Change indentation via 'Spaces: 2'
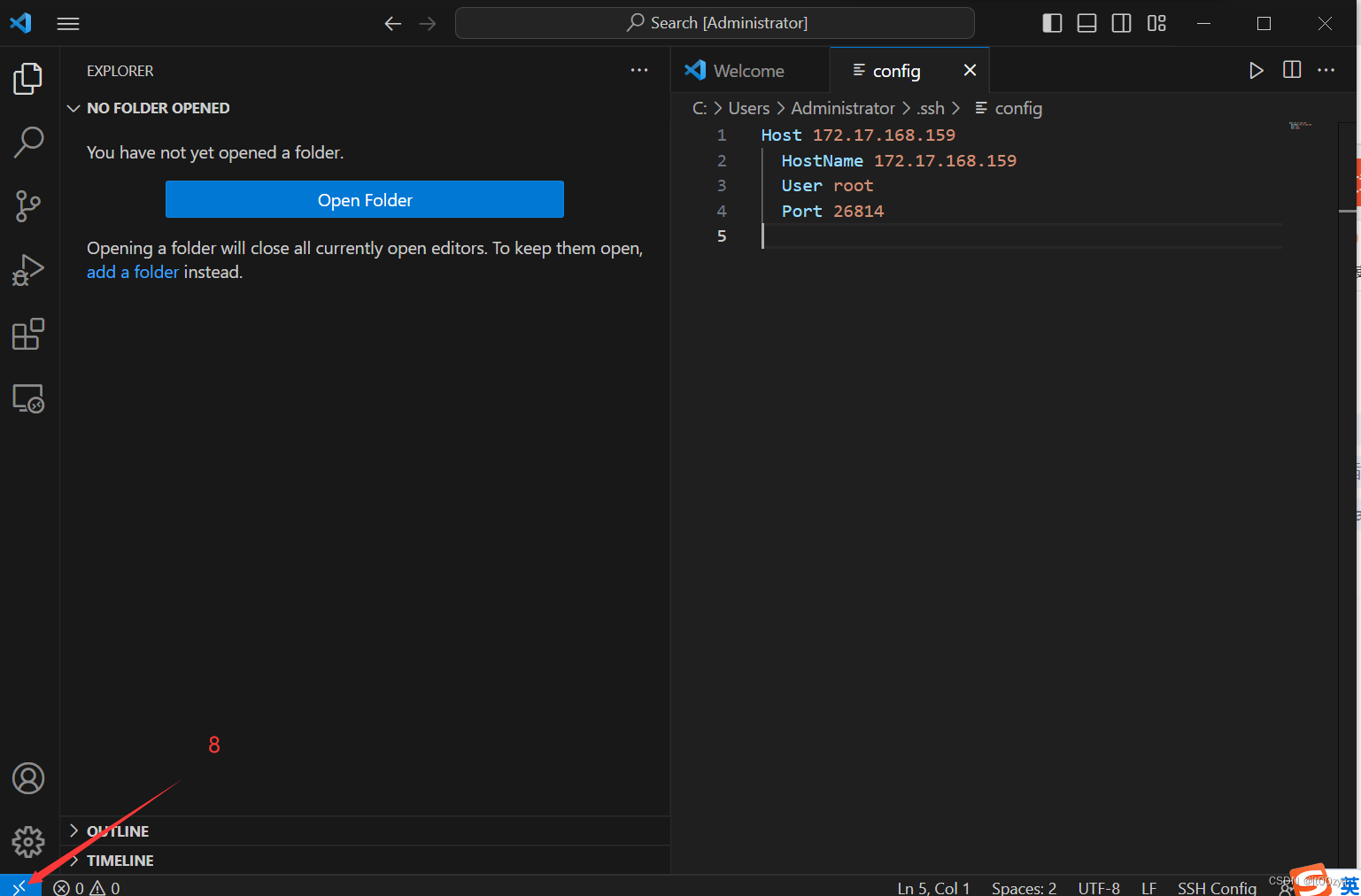 click(1024, 887)
